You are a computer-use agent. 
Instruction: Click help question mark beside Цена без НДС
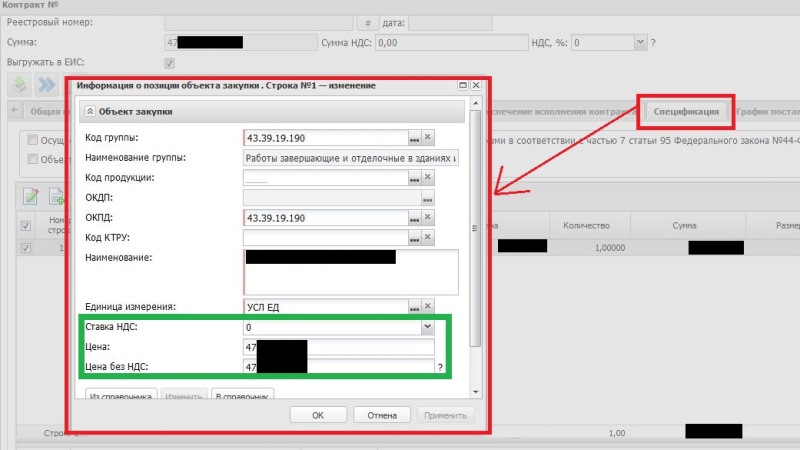pyautogui.click(x=440, y=368)
